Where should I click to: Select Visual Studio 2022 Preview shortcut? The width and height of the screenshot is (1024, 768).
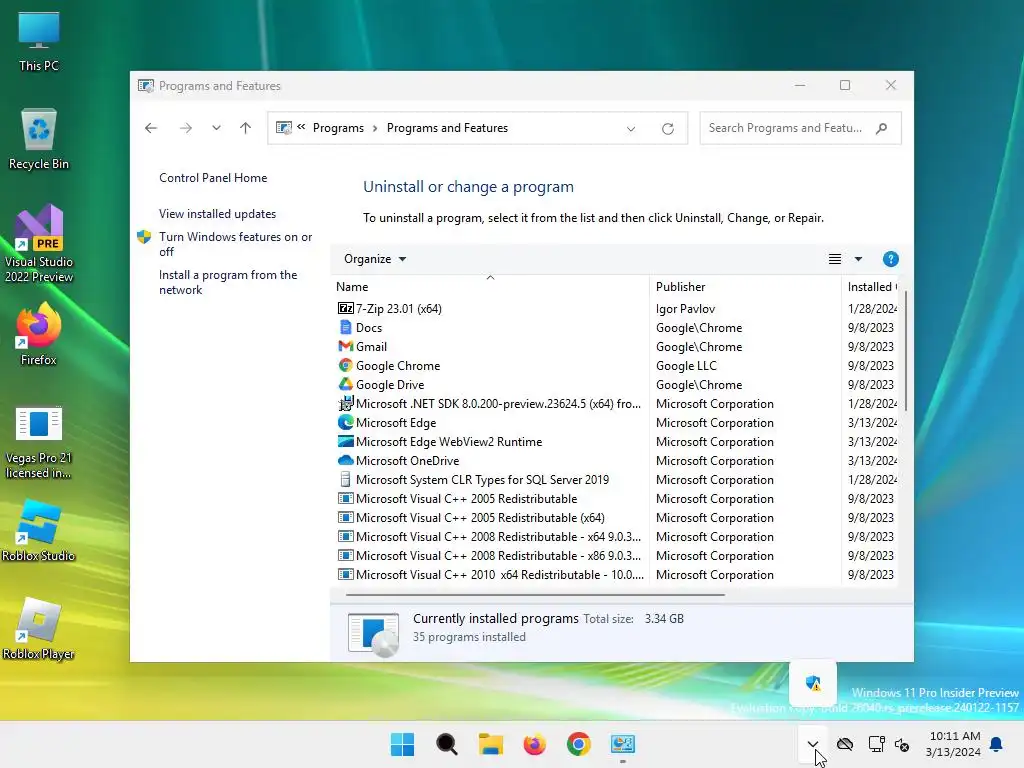(39, 244)
